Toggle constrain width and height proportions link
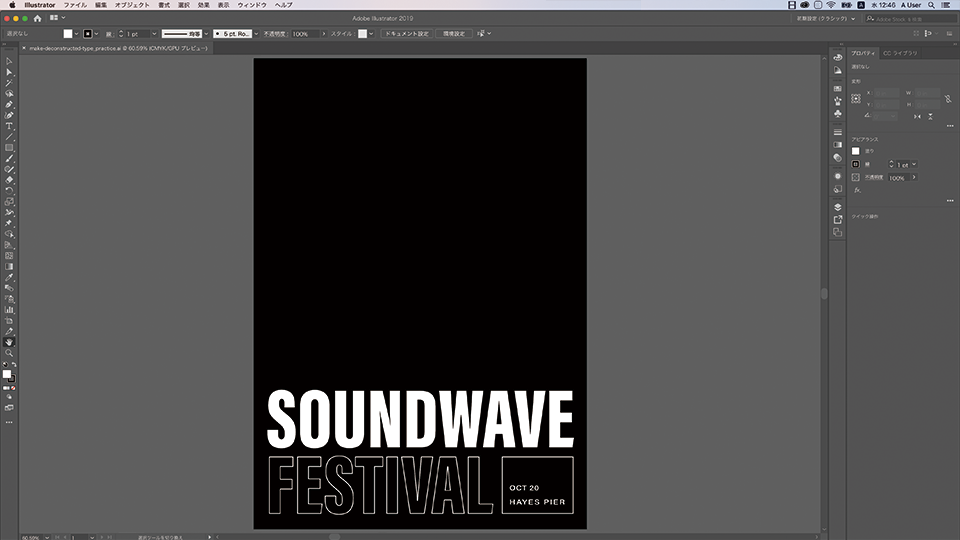Screen dimensions: 960x540 pyautogui.click(x=948, y=99)
